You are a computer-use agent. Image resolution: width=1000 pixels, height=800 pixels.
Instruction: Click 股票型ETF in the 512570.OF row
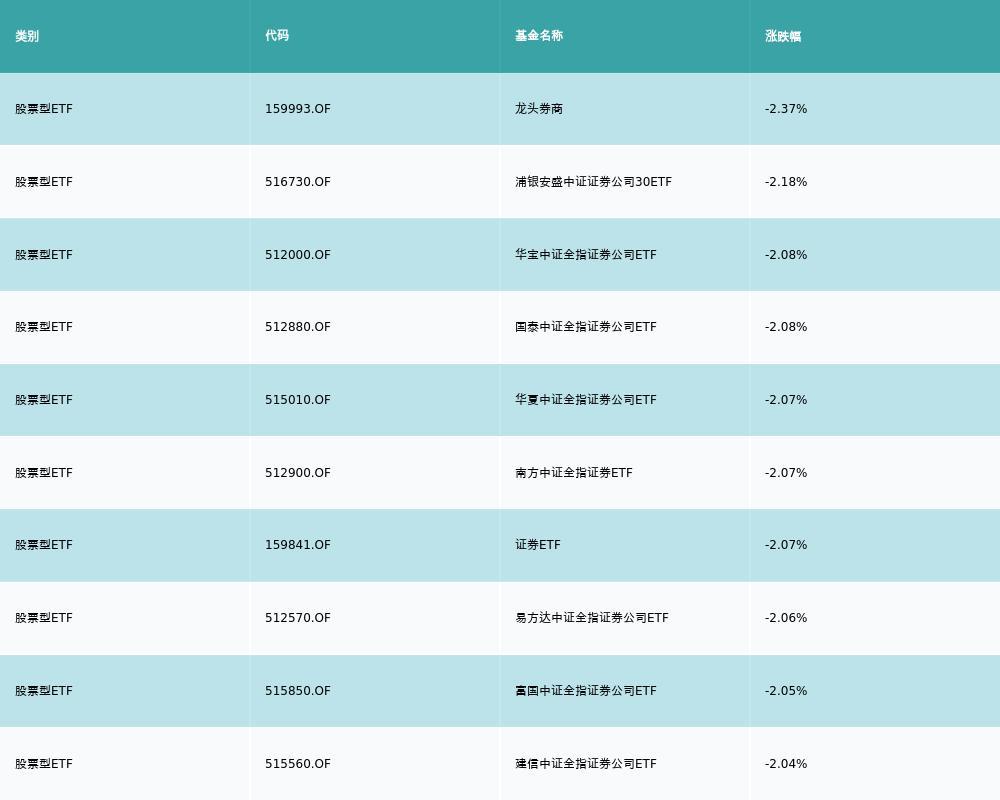coord(43,618)
